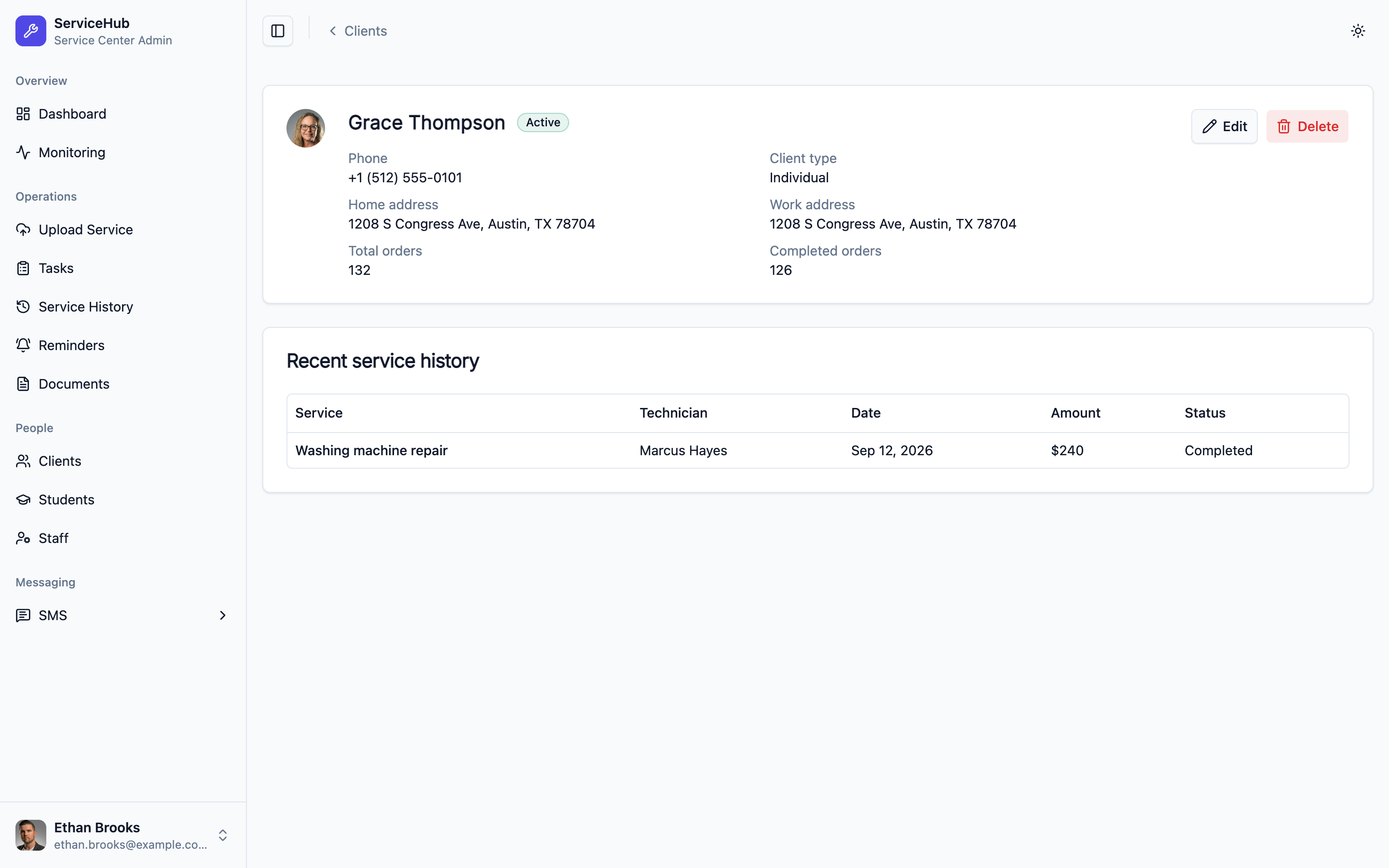Click the Upload Service cloud icon

(x=23, y=230)
